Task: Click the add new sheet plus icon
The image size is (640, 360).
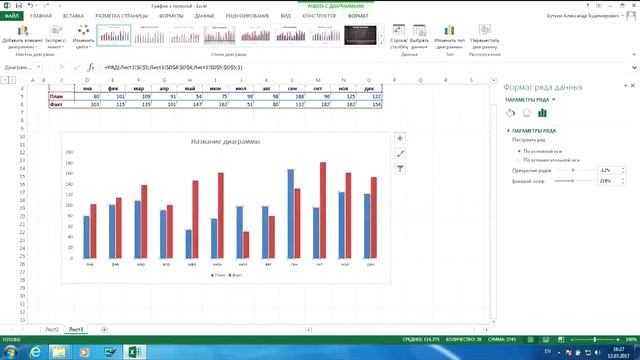Action: (104, 329)
